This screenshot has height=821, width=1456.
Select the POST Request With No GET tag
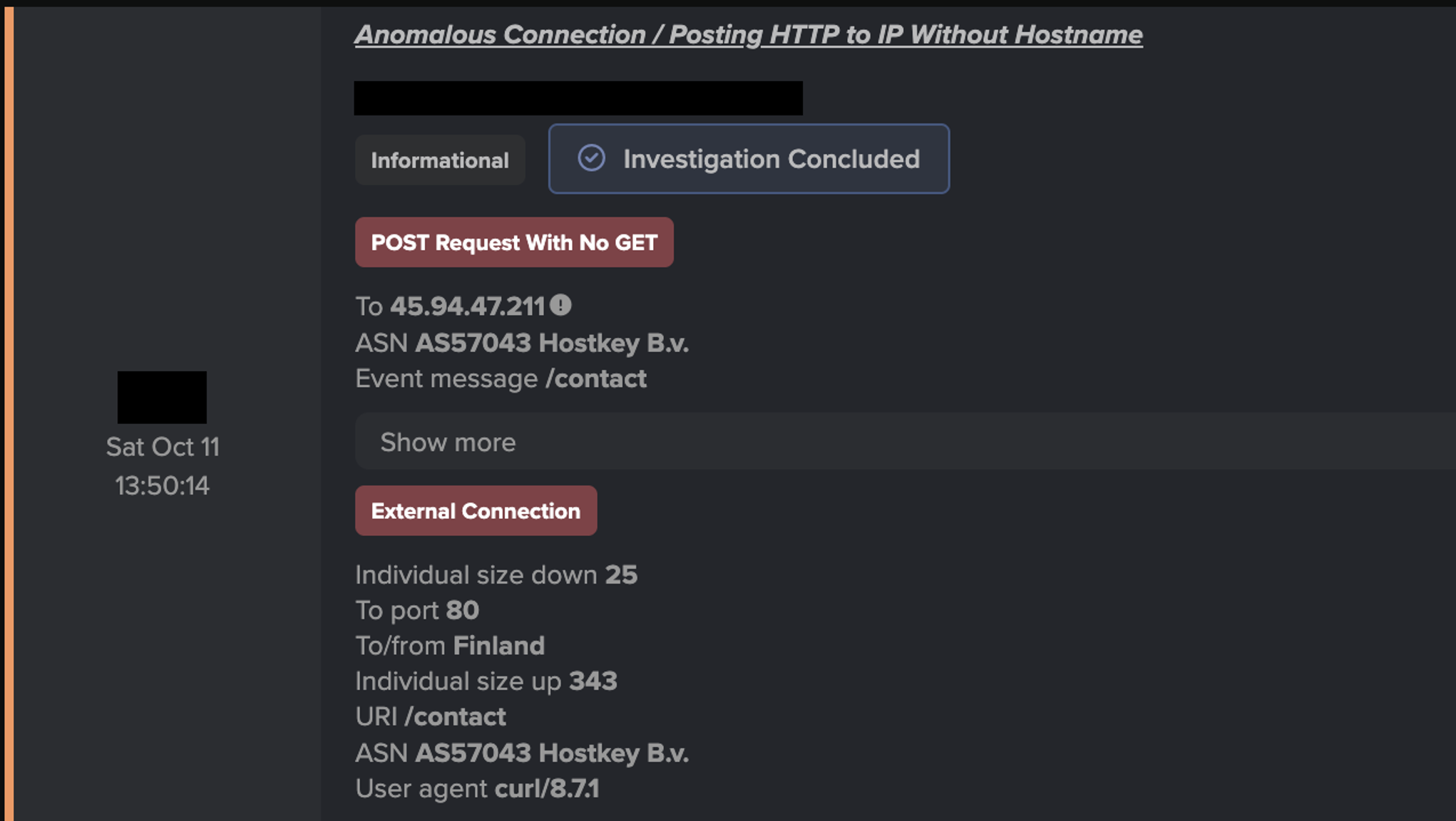click(514, 242)
